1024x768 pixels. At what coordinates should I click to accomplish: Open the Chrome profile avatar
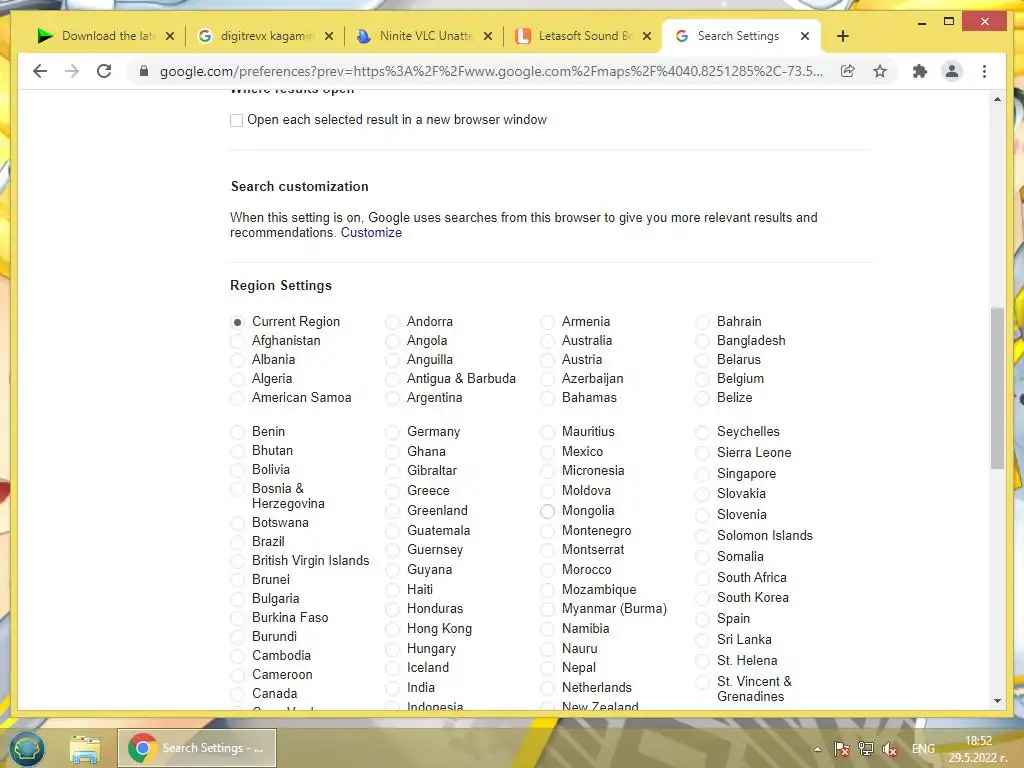point(952,71)
